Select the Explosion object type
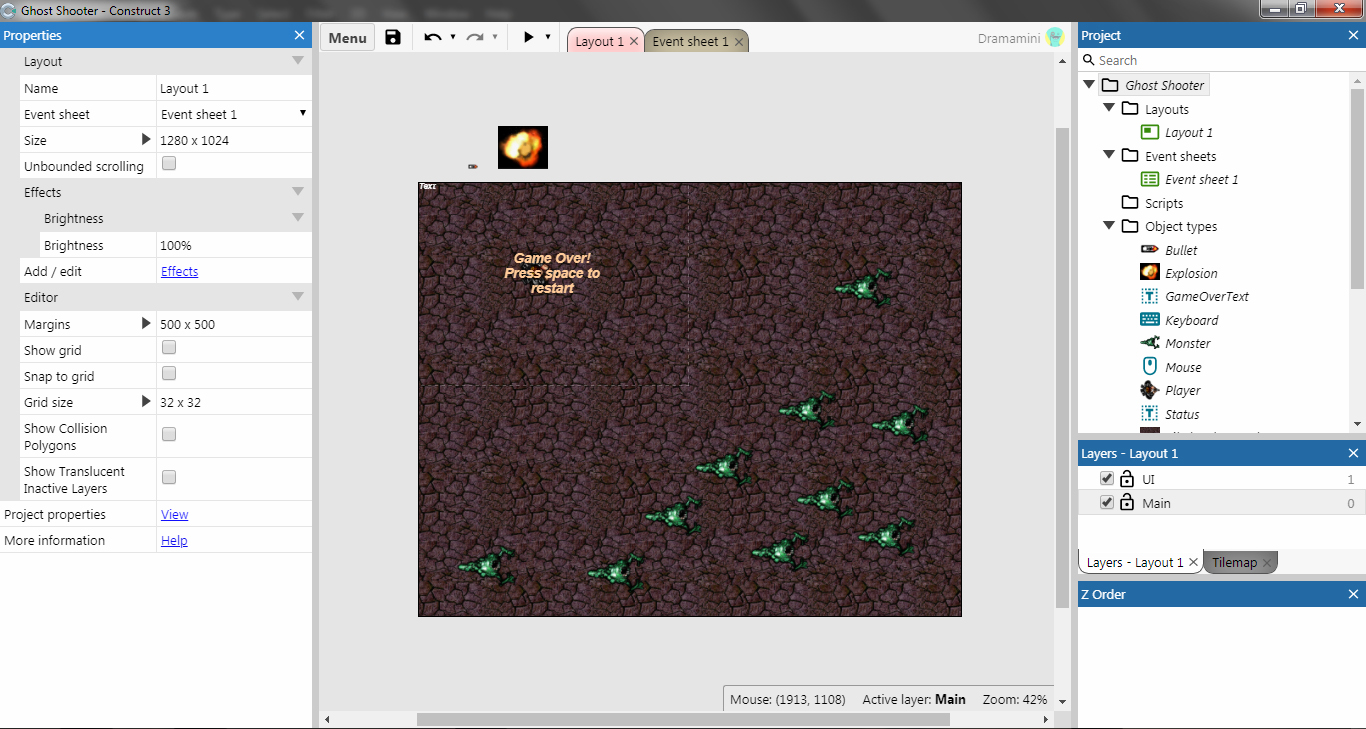Screen dimensions: 1366x729 [x=1191, y=273]
